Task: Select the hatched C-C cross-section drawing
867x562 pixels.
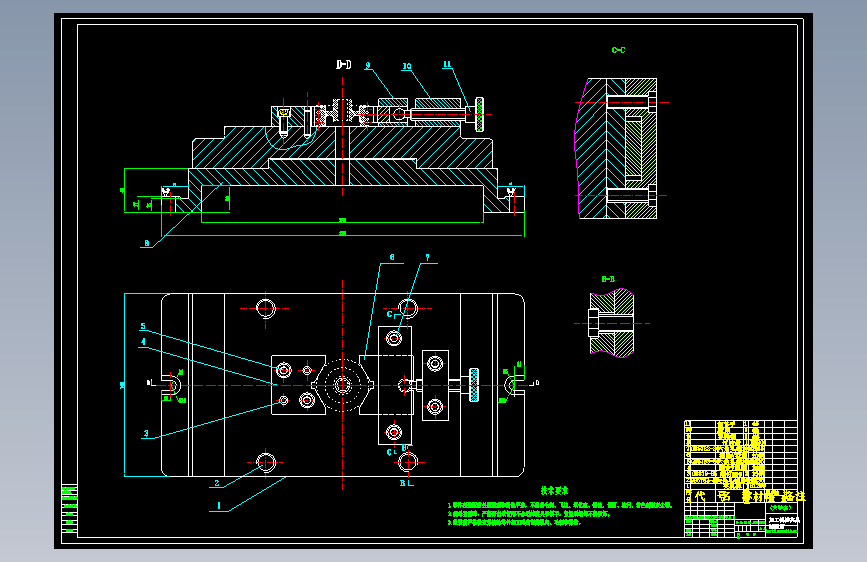Action: (x=616, y=148)
